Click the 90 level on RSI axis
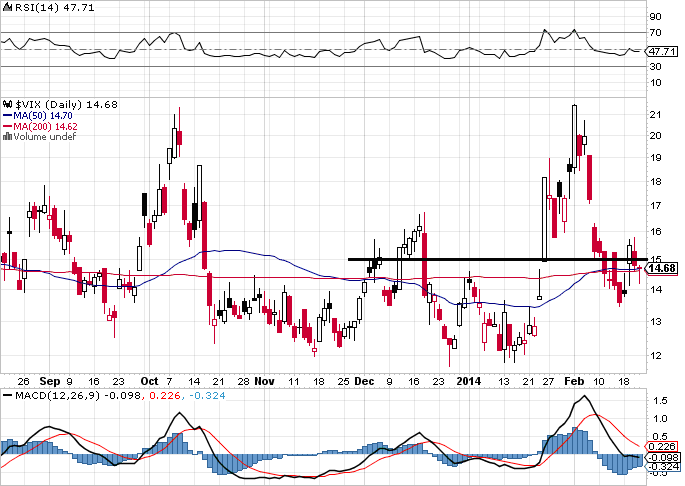Viewport: 685px width, 486px height. [x=655, y=17]
